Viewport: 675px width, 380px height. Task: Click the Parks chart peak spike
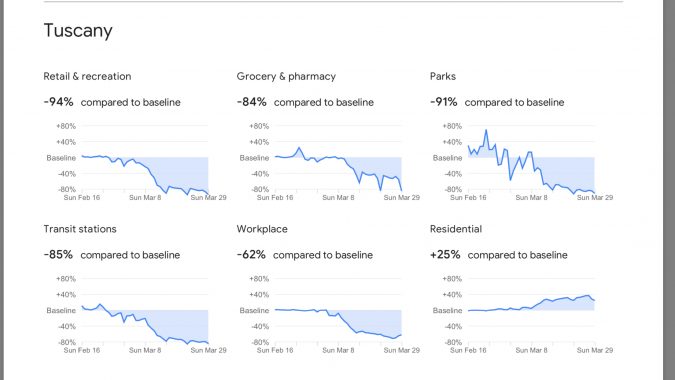click(x=486, y=130)
